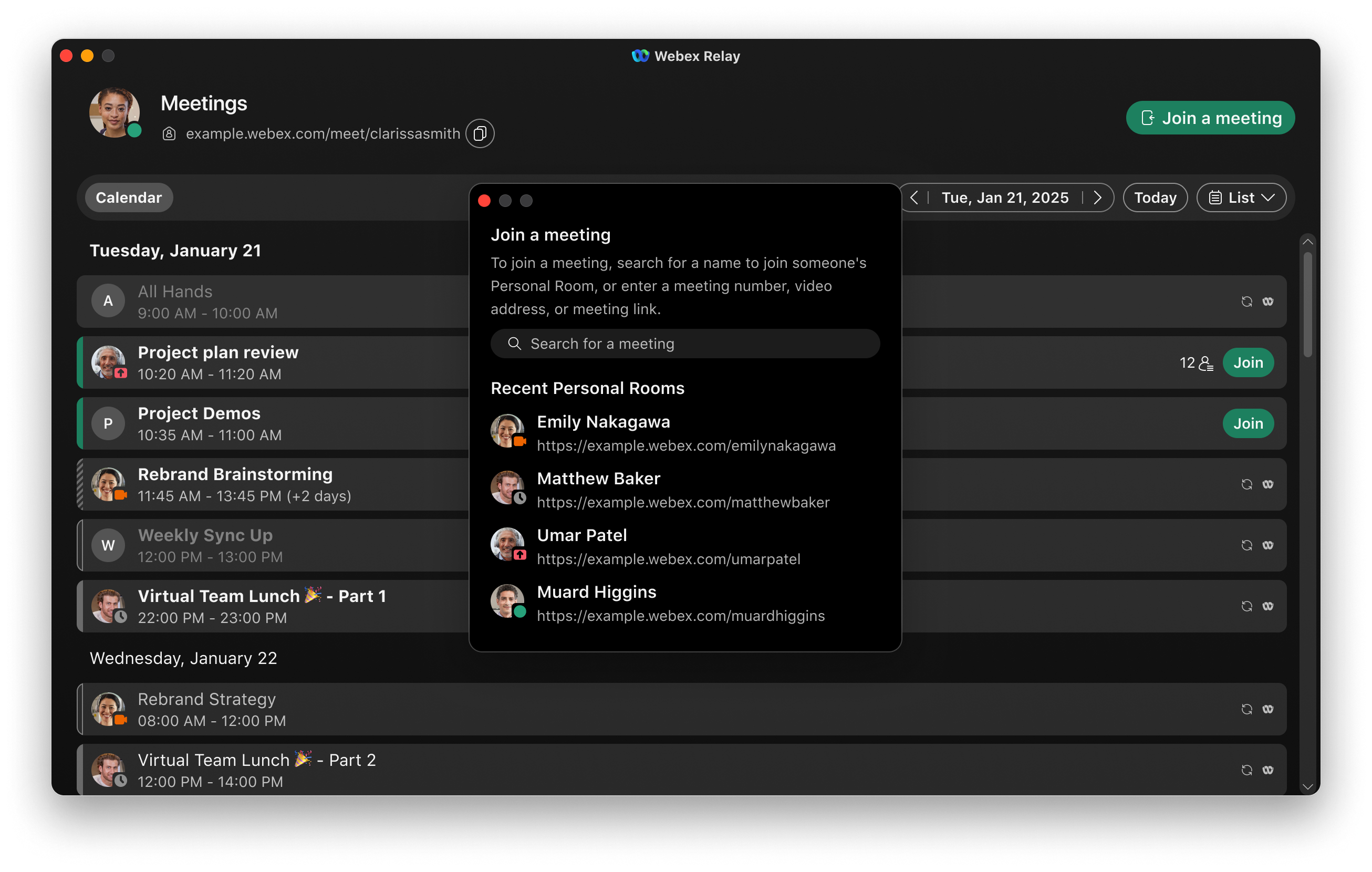Click Clarissa's profile avatar
Image resolution: width=1372 pixels, height=872 pixels.
coord(114,113)
